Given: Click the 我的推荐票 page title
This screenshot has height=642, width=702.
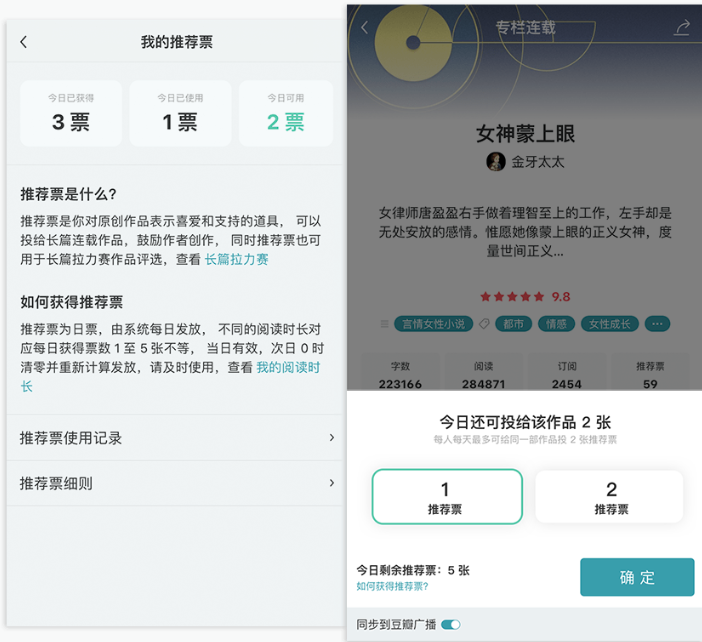Looking at the screenshot, I should [x=177, y=42].
